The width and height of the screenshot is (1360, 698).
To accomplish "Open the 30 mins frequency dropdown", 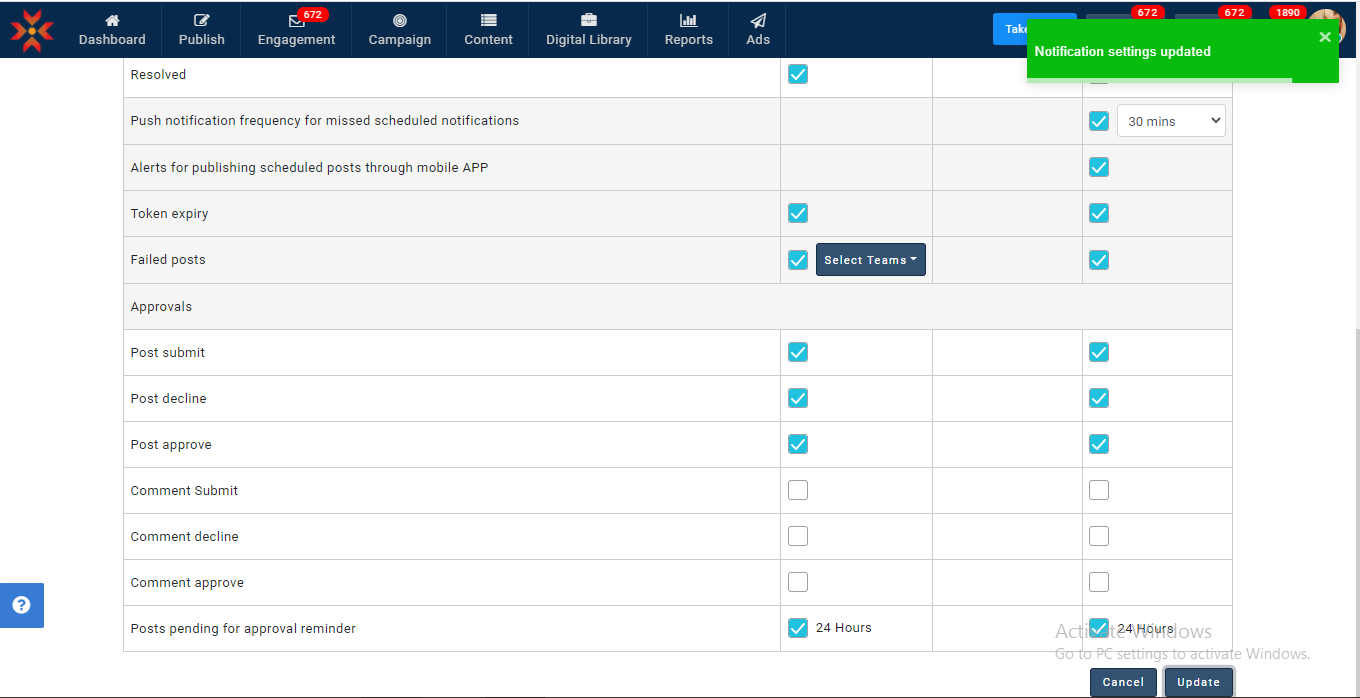I will point(1171,121).
